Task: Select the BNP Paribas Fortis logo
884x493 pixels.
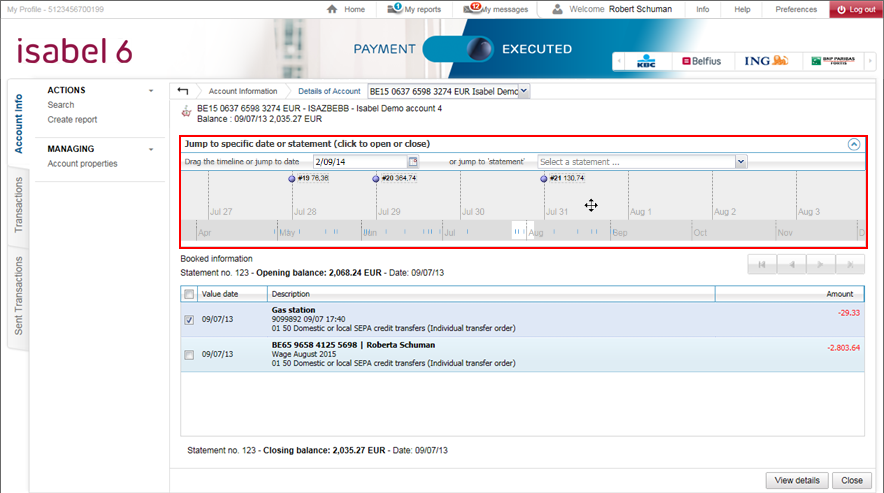Action: (833, 61)
